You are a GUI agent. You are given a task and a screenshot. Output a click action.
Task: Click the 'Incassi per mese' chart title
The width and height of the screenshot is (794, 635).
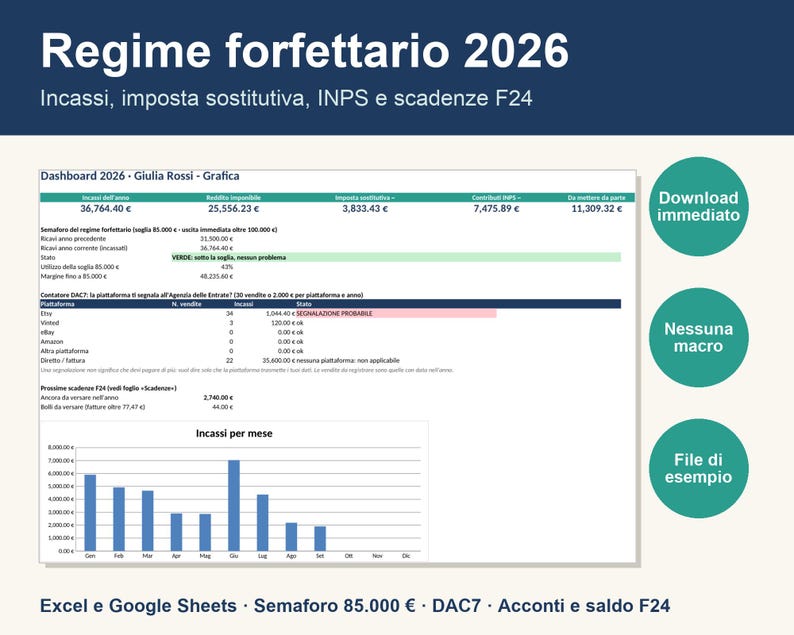(234, 433)
